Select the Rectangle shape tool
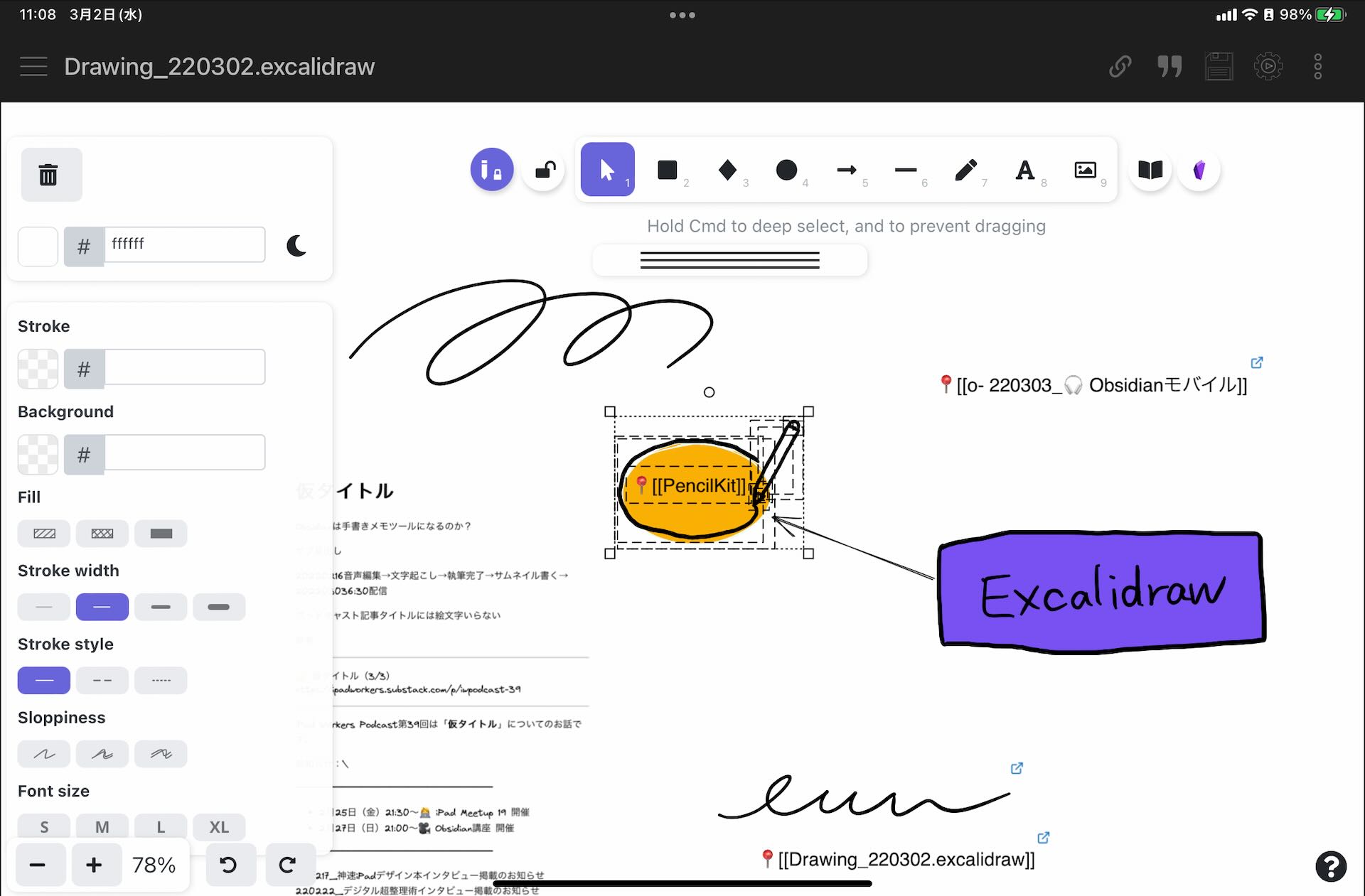This screenshot has height=896, width=1365. tap(667, 170)
